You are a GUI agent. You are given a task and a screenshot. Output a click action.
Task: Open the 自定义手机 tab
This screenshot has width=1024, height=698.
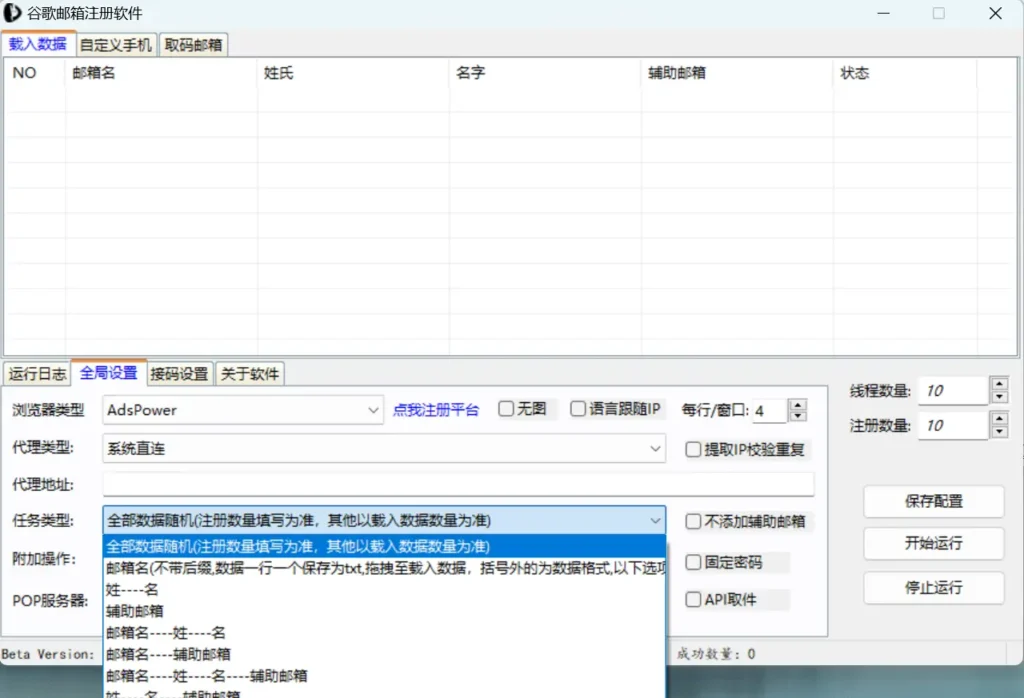[x=116, y=45]
